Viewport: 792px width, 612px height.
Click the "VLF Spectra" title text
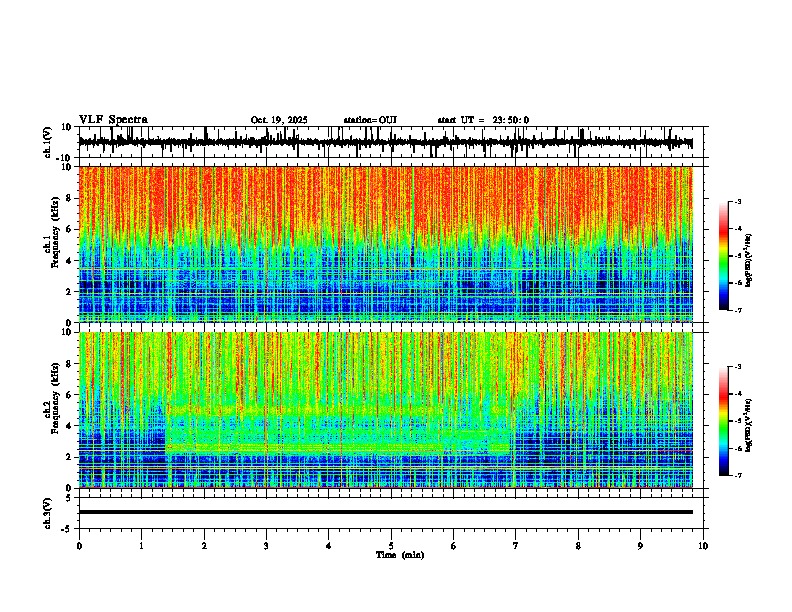(x=113, y=120)
